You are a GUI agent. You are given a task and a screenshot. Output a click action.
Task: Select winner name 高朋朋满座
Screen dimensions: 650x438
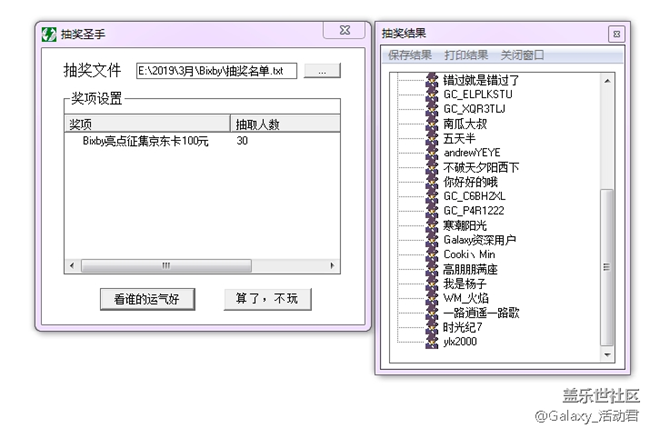[471, 269]
